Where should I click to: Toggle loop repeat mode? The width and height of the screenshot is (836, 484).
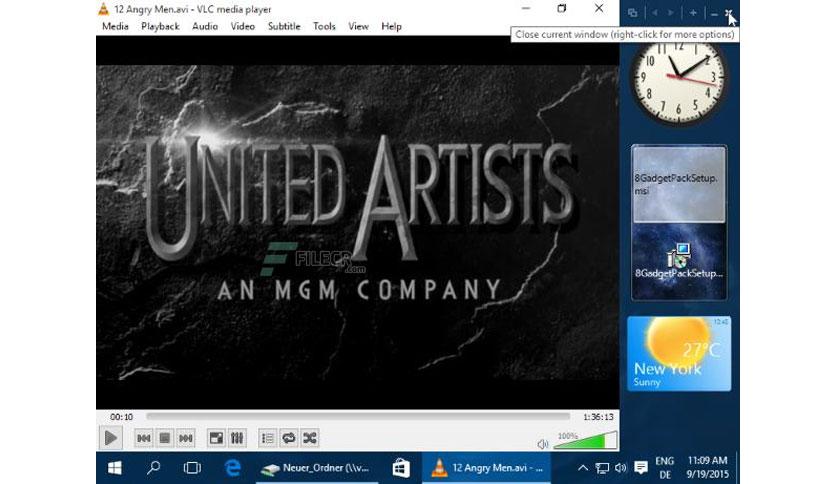[288, 438]
